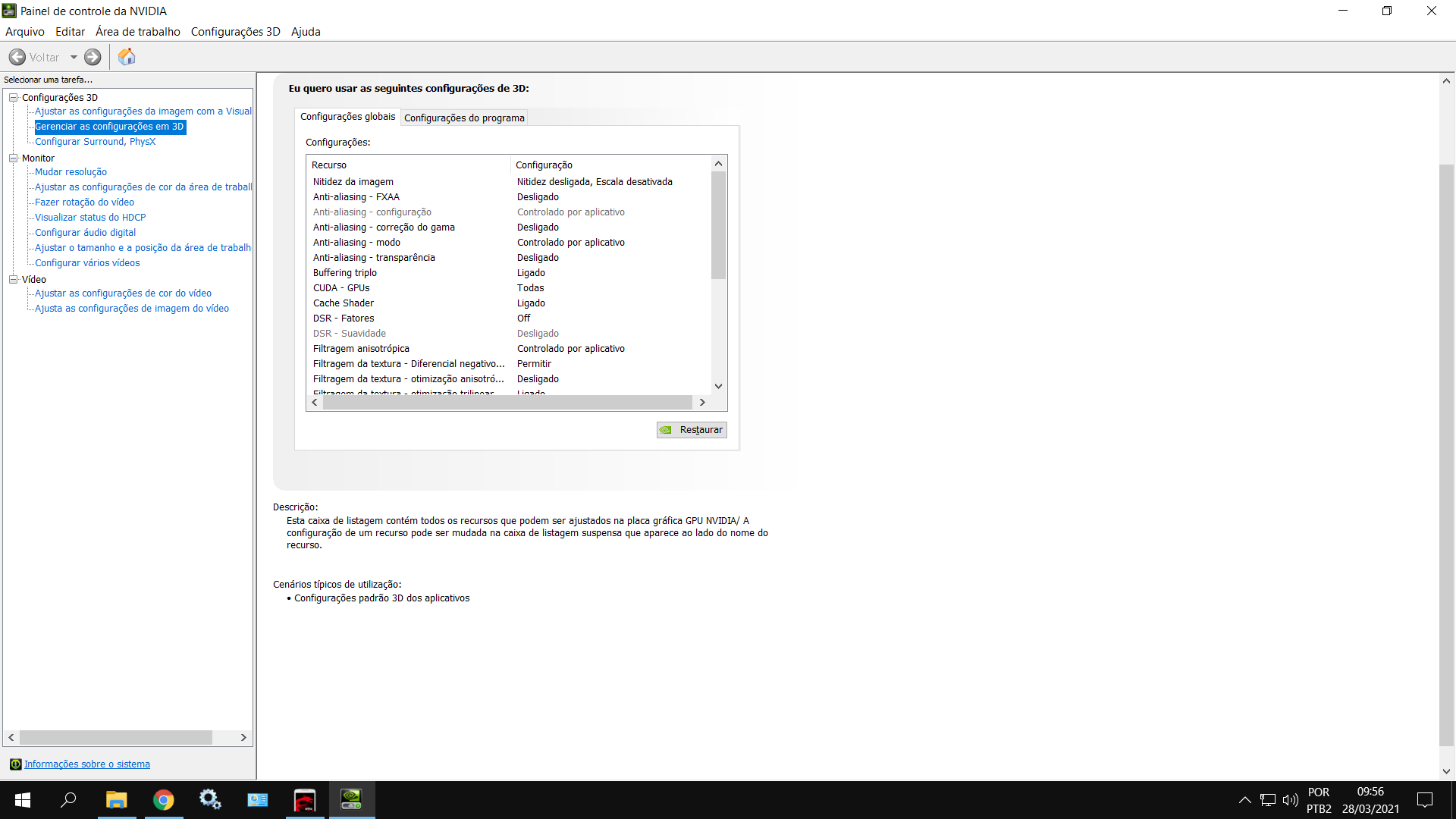
Task: Click NVIDIA Control Panel taskbar icon
Action: [x=351, y=800]
